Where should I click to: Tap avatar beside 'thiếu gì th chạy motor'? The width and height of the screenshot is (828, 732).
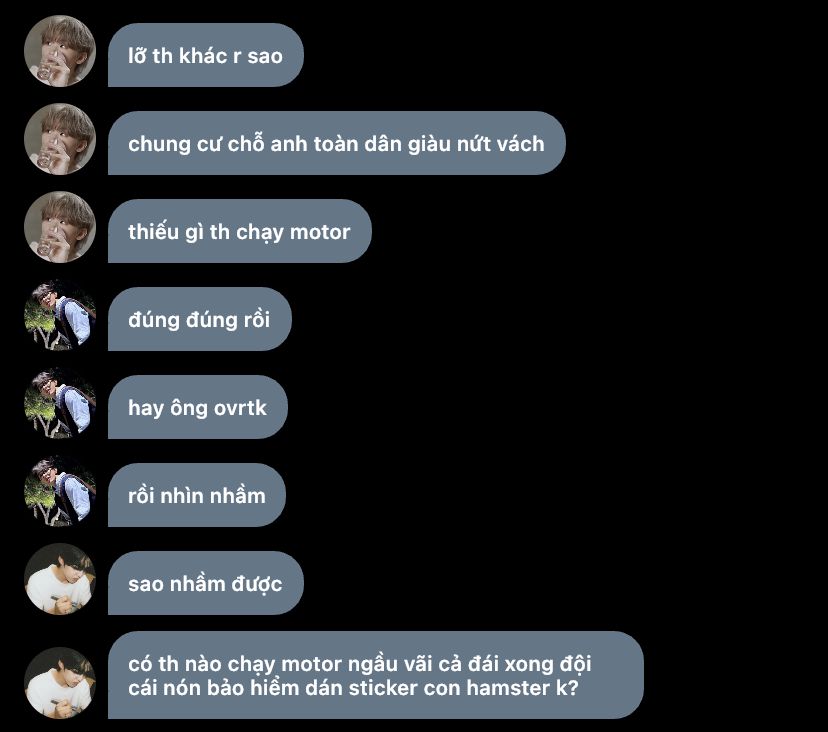(x=60, y=227)
